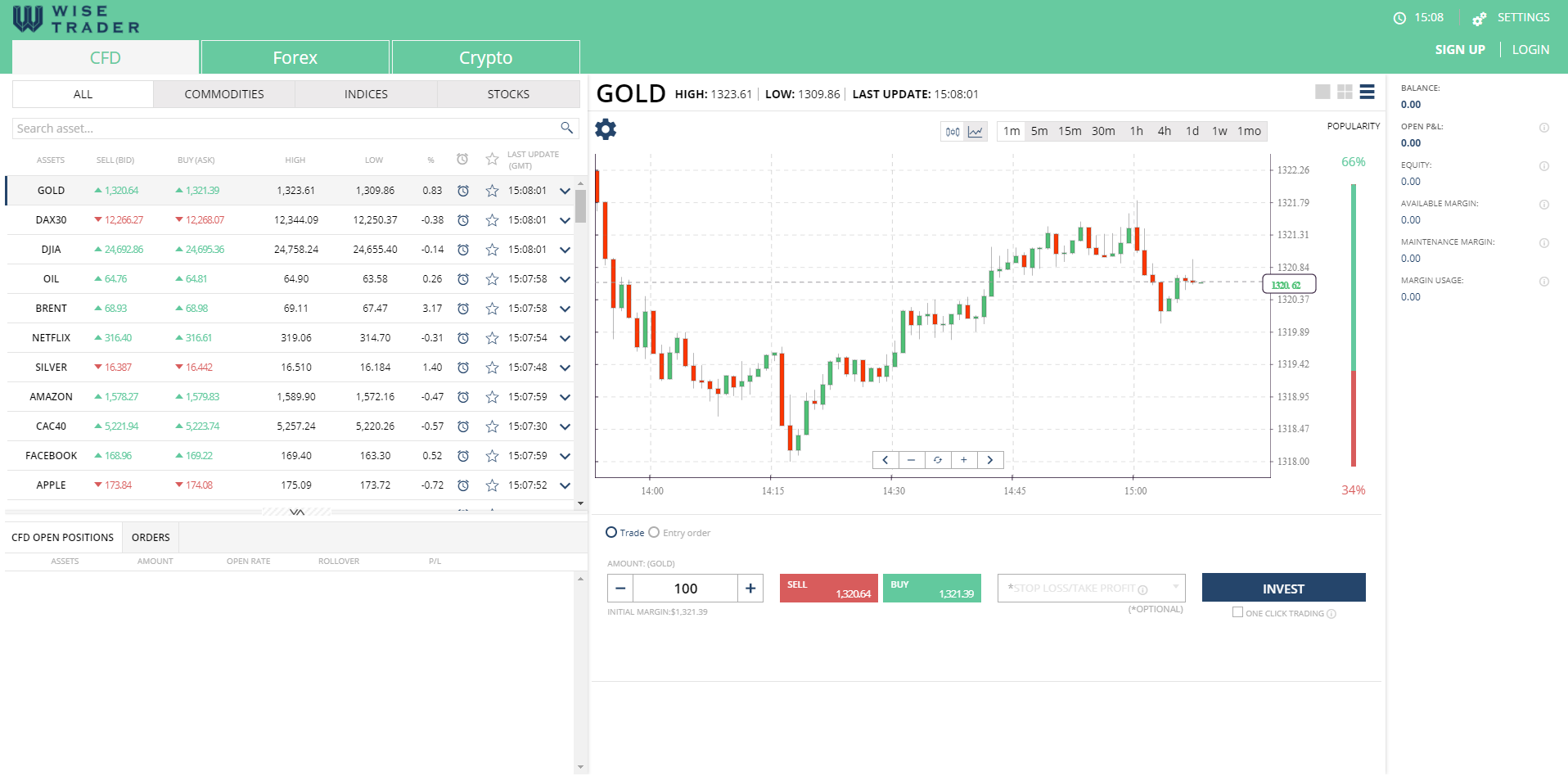Expand the APPLE asset row
Image resolution: width=1568 pixels, height=776 pixels.
(564, 485)
